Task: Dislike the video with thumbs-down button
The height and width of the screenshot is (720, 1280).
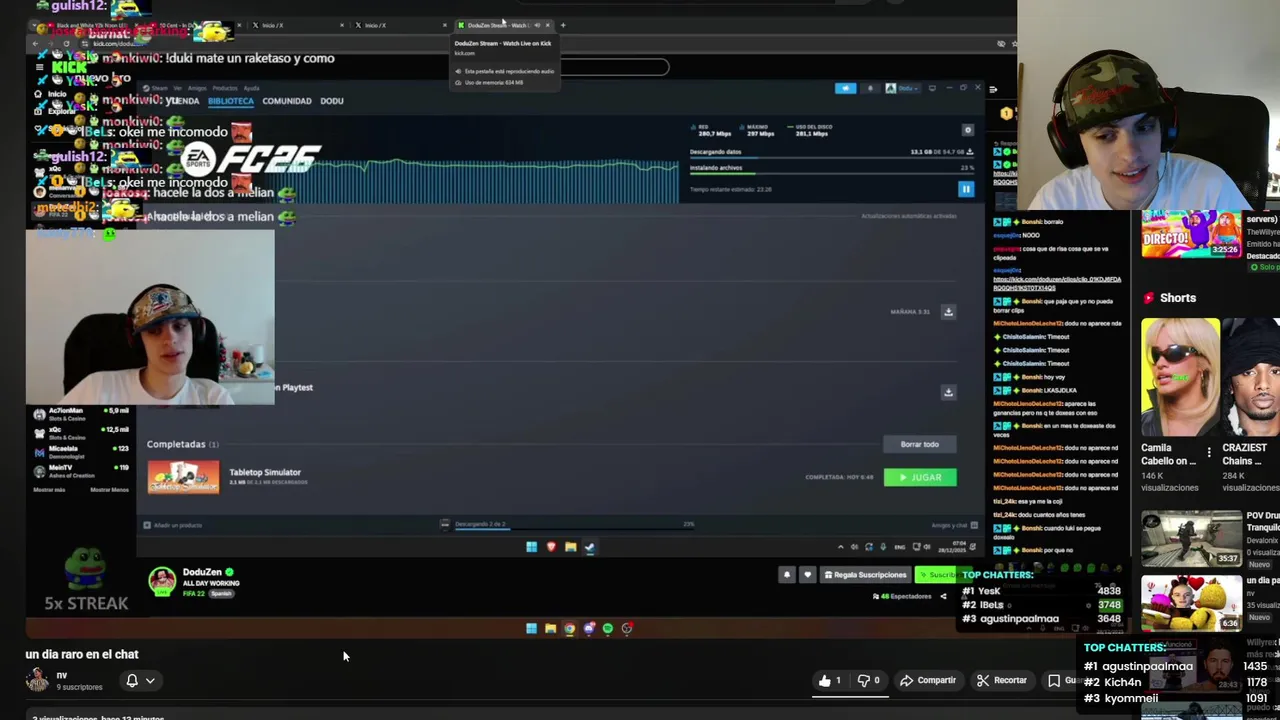Action: click(x=869, y=680)
